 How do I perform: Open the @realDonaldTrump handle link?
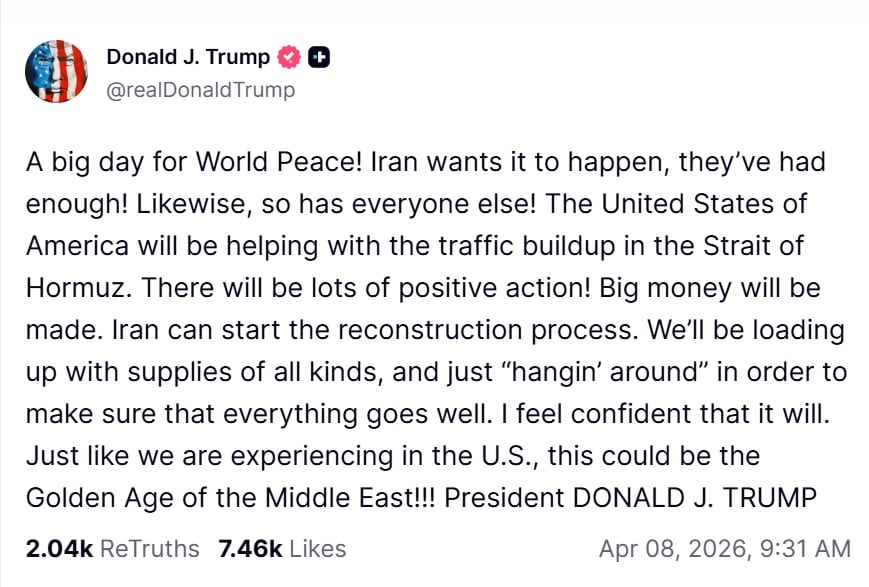[x=201, y=90]
